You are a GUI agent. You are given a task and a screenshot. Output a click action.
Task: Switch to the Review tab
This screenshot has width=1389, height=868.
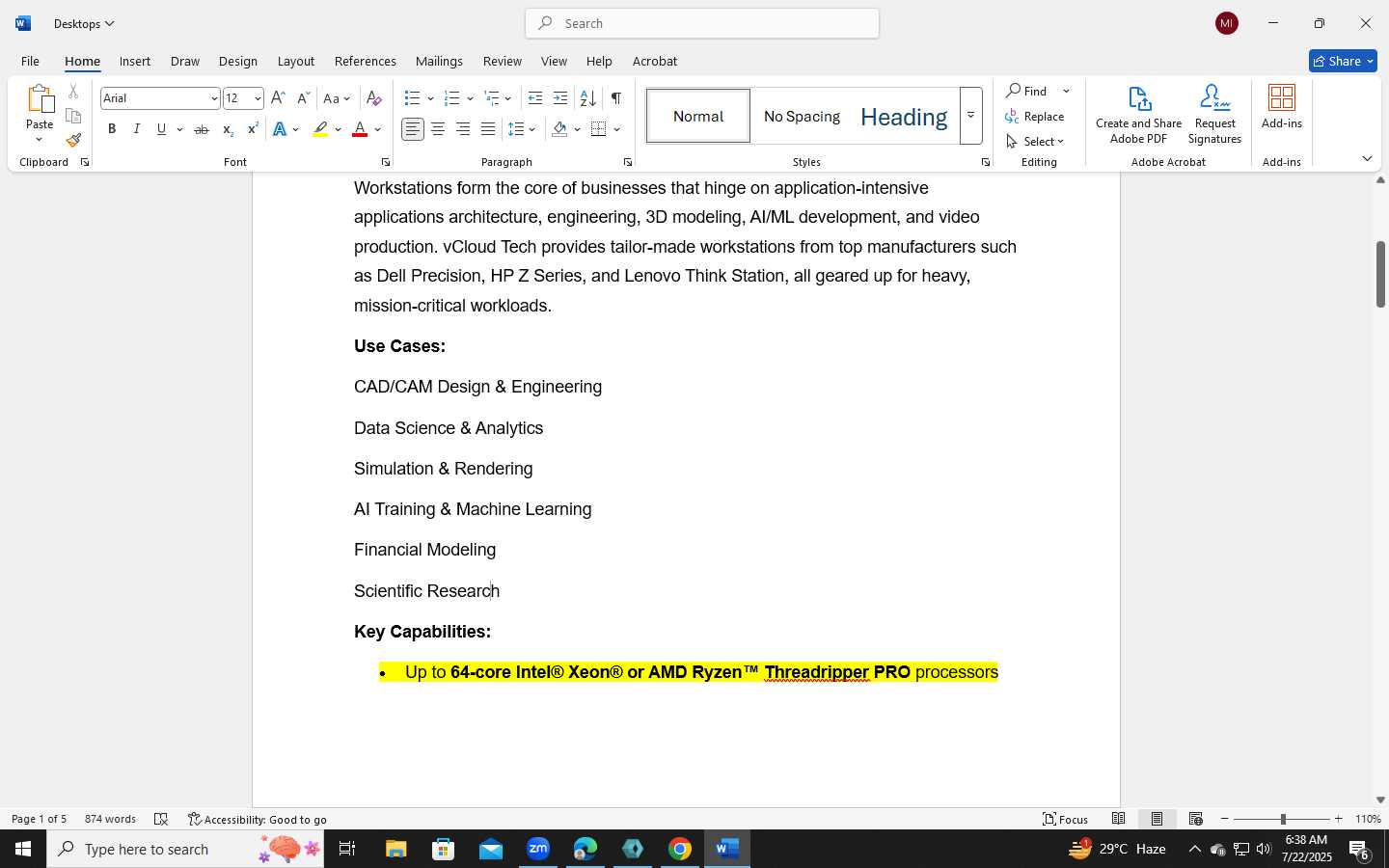pos(503,61)
